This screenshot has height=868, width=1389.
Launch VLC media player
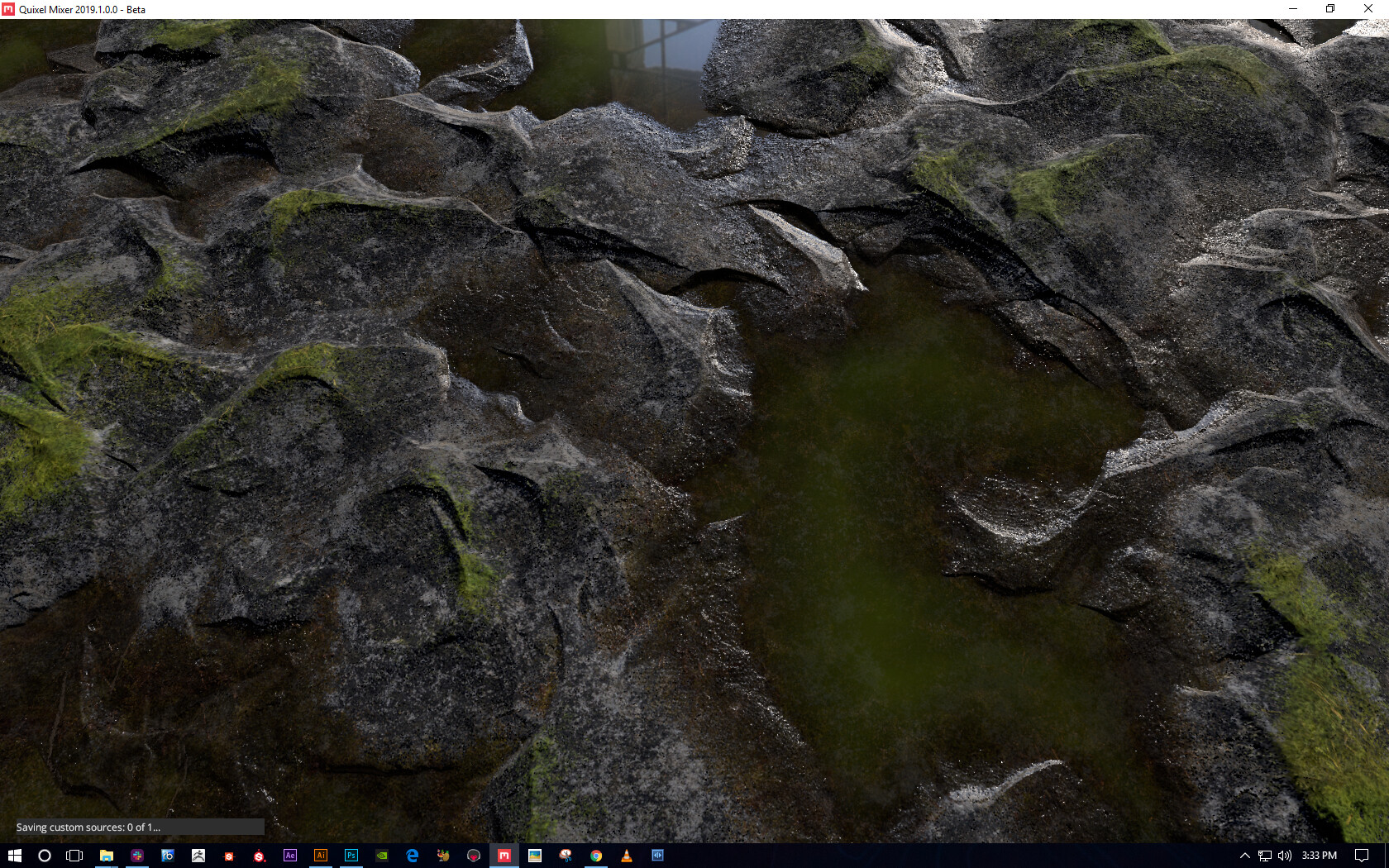pyautogui.click(x=627, y=856)
